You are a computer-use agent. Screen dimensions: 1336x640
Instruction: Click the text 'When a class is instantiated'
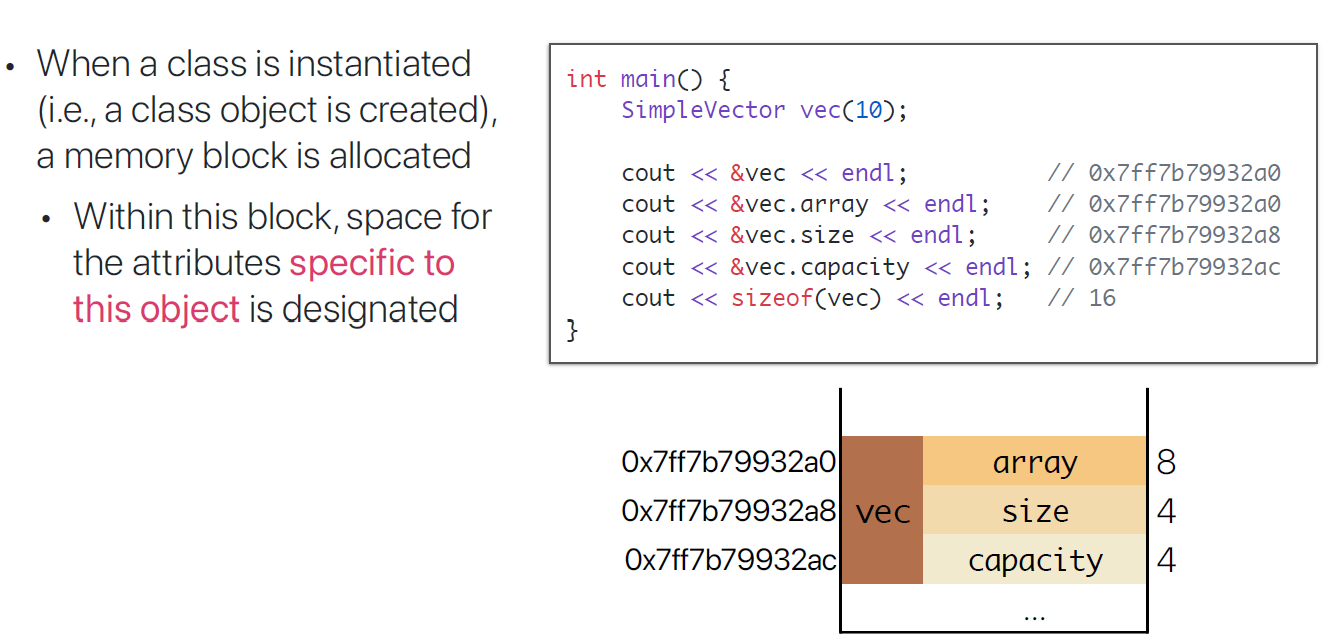254,64
